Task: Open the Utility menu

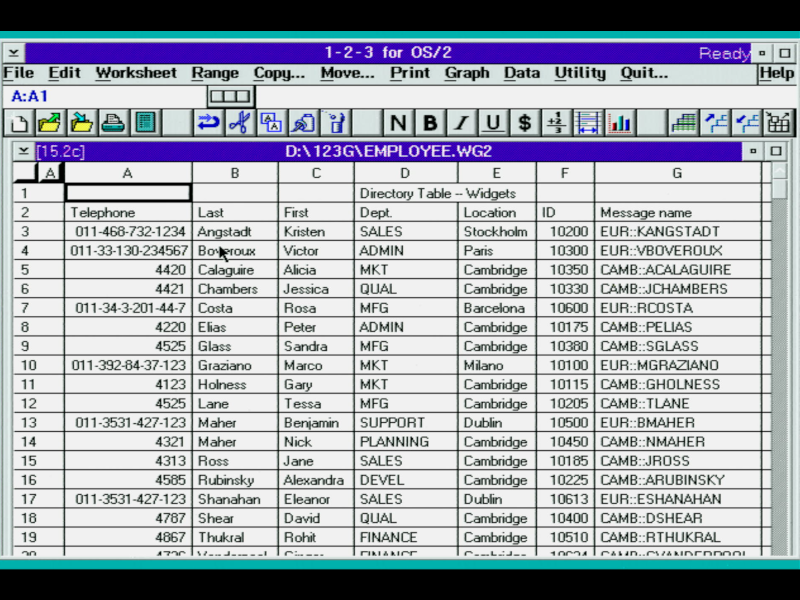Action: [x=580, y=73]
